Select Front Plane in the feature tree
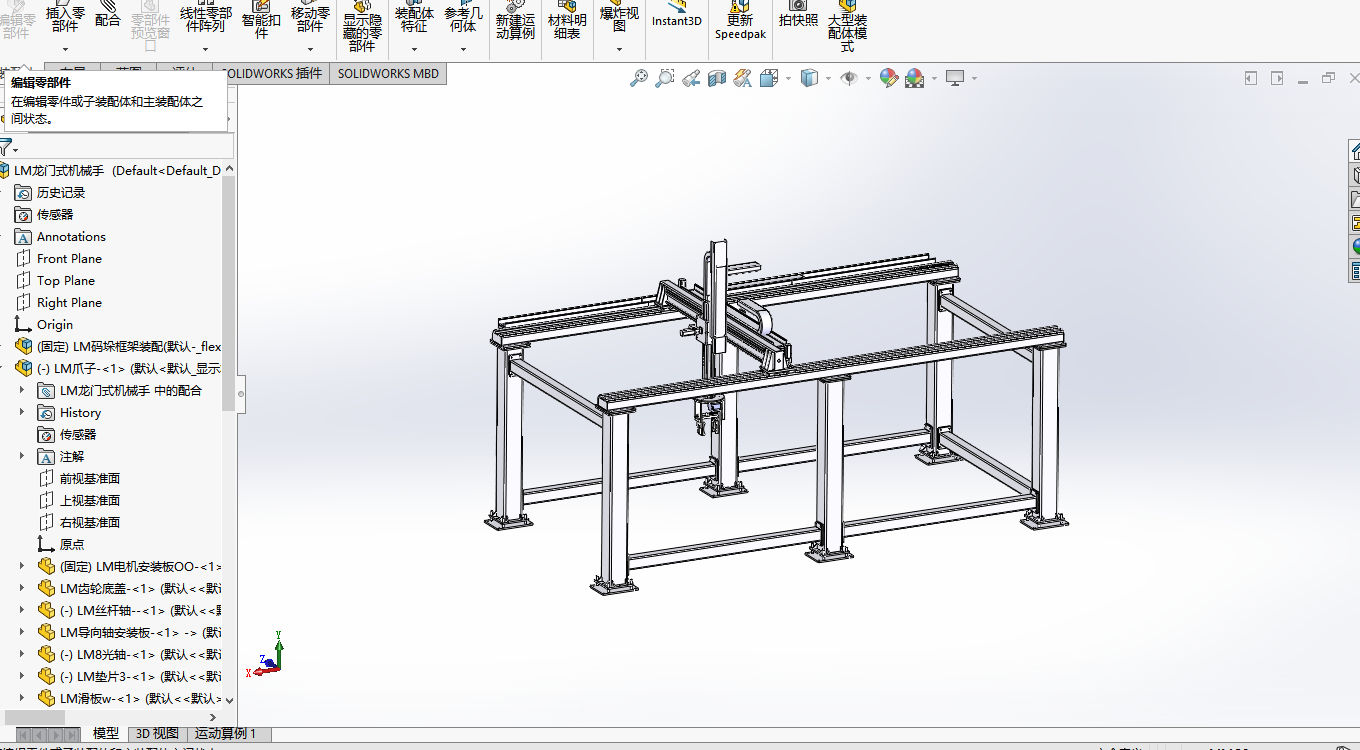The height and width of the screenshot is (750, 1360). click(x=69, y=258)
